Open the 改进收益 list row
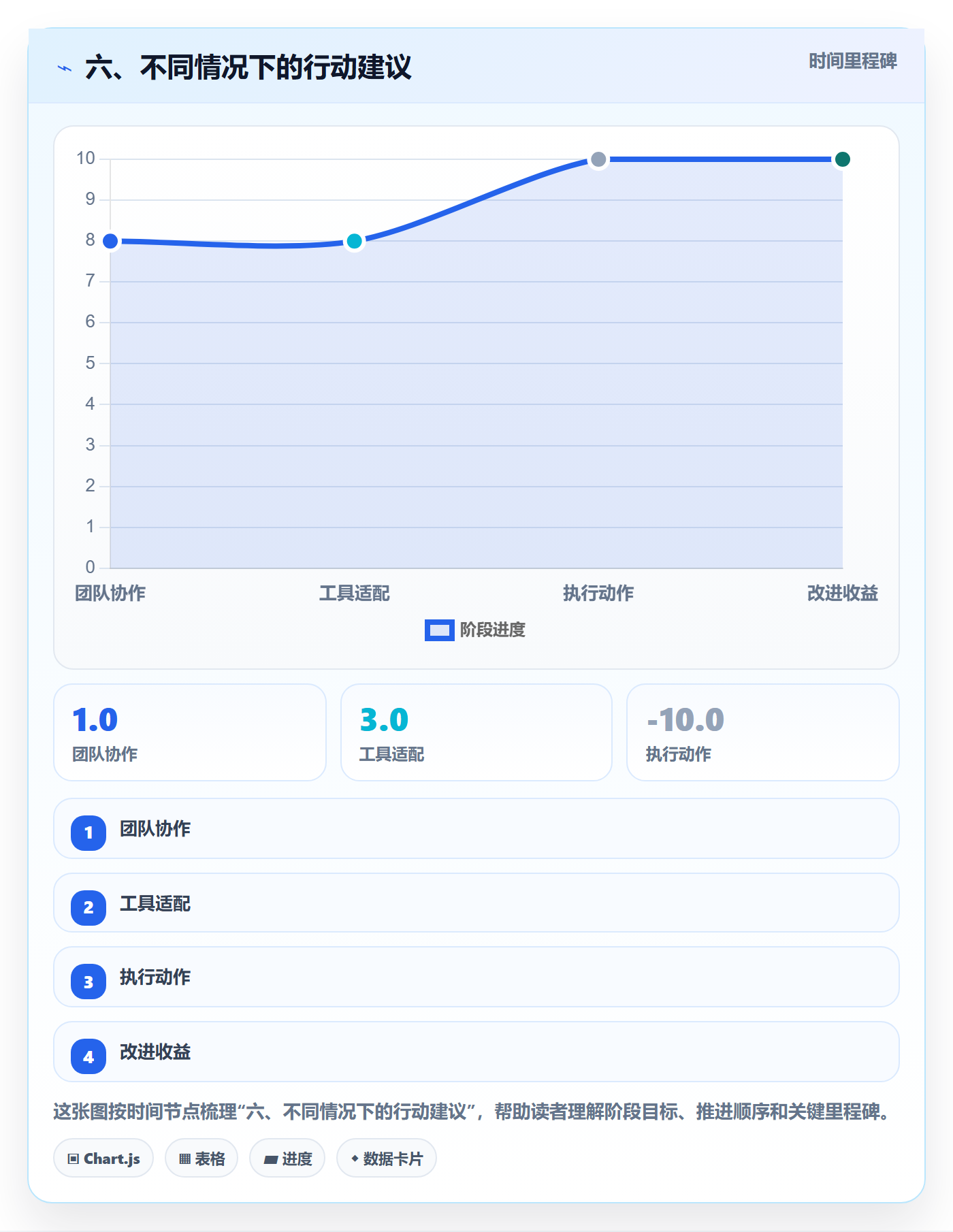The width and height of the screenshot is (953, 1232). pos(476,1052)
